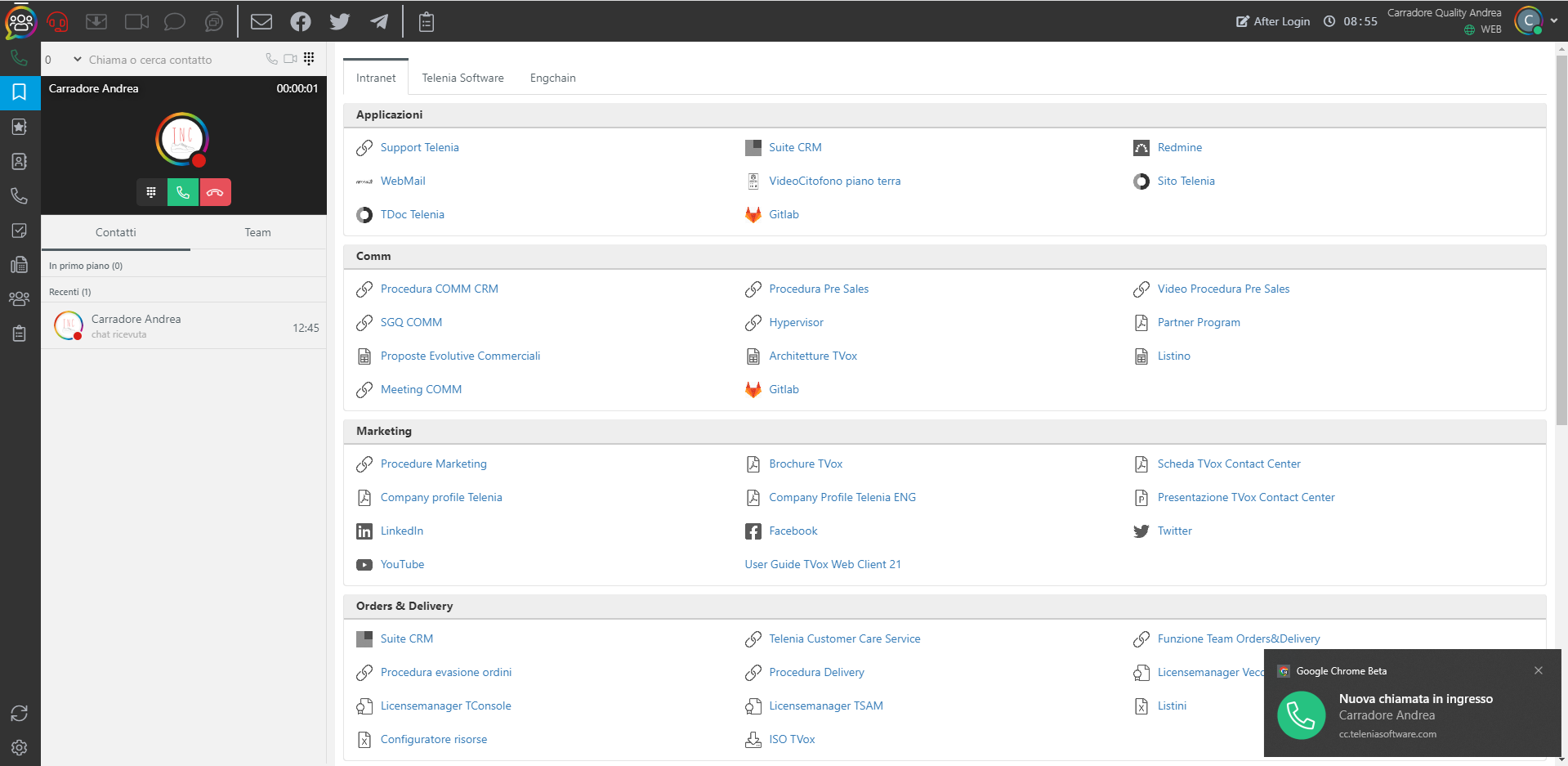Open the user menu chevron next to avatar

tap(1553, 21)
